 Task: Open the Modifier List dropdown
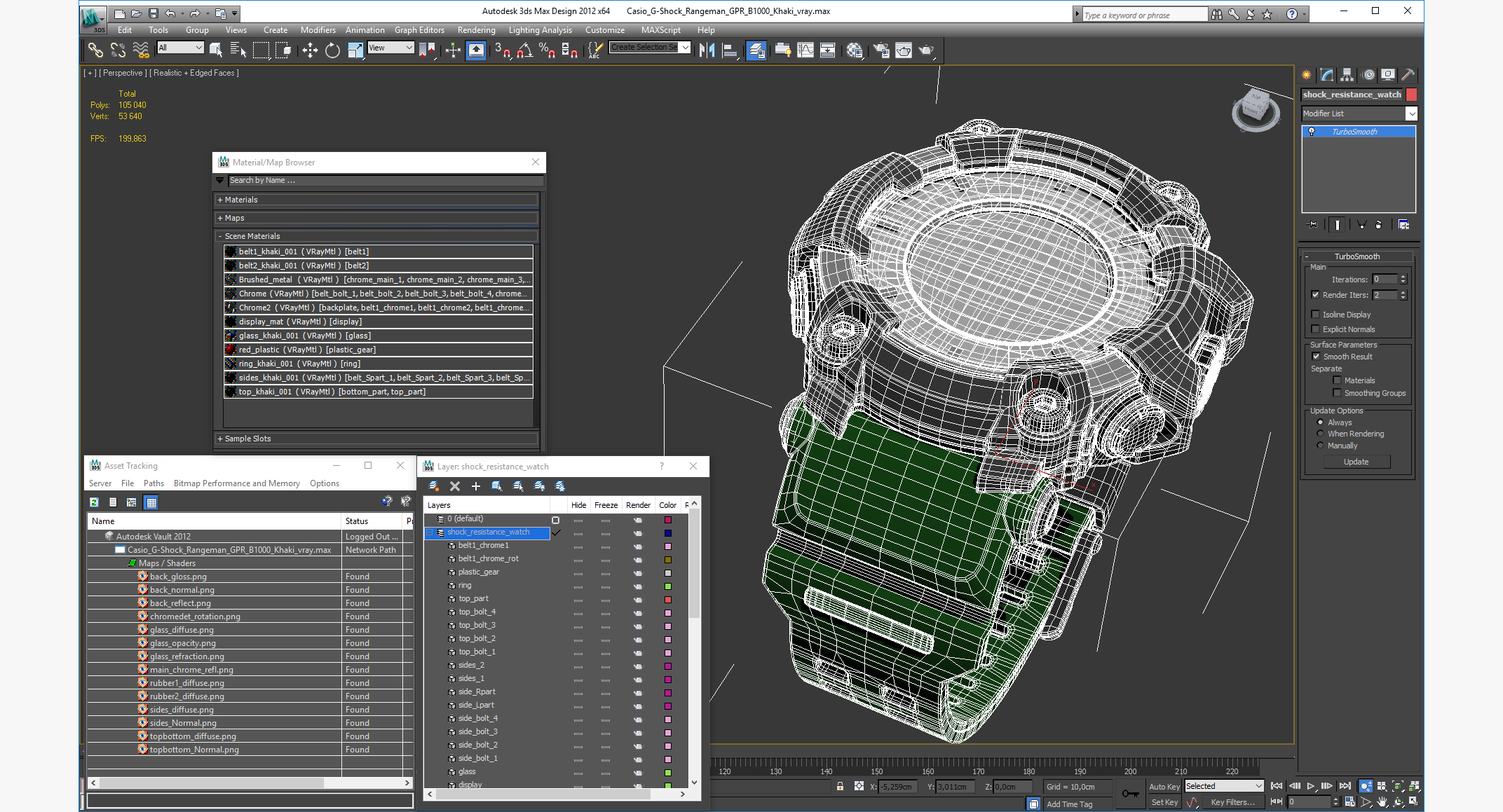(x=1359, y=113)
